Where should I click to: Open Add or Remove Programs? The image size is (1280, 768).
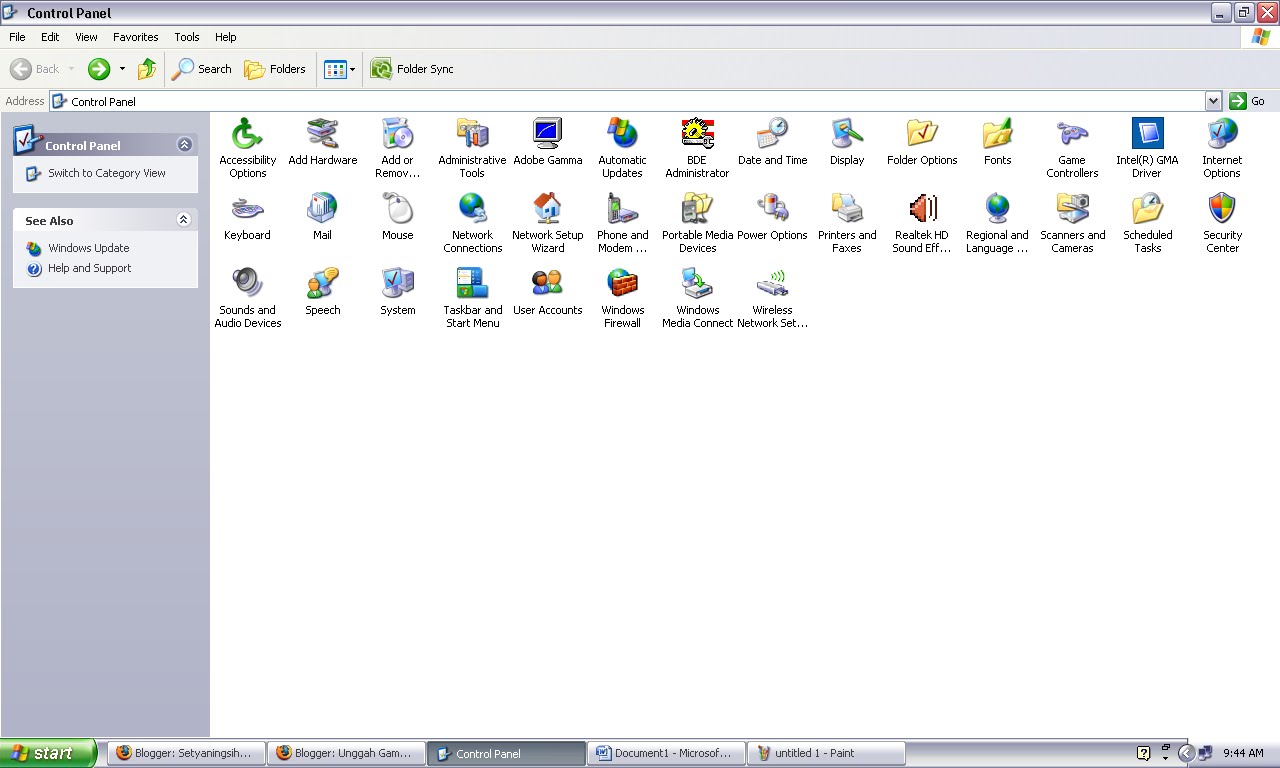(397, 147)
